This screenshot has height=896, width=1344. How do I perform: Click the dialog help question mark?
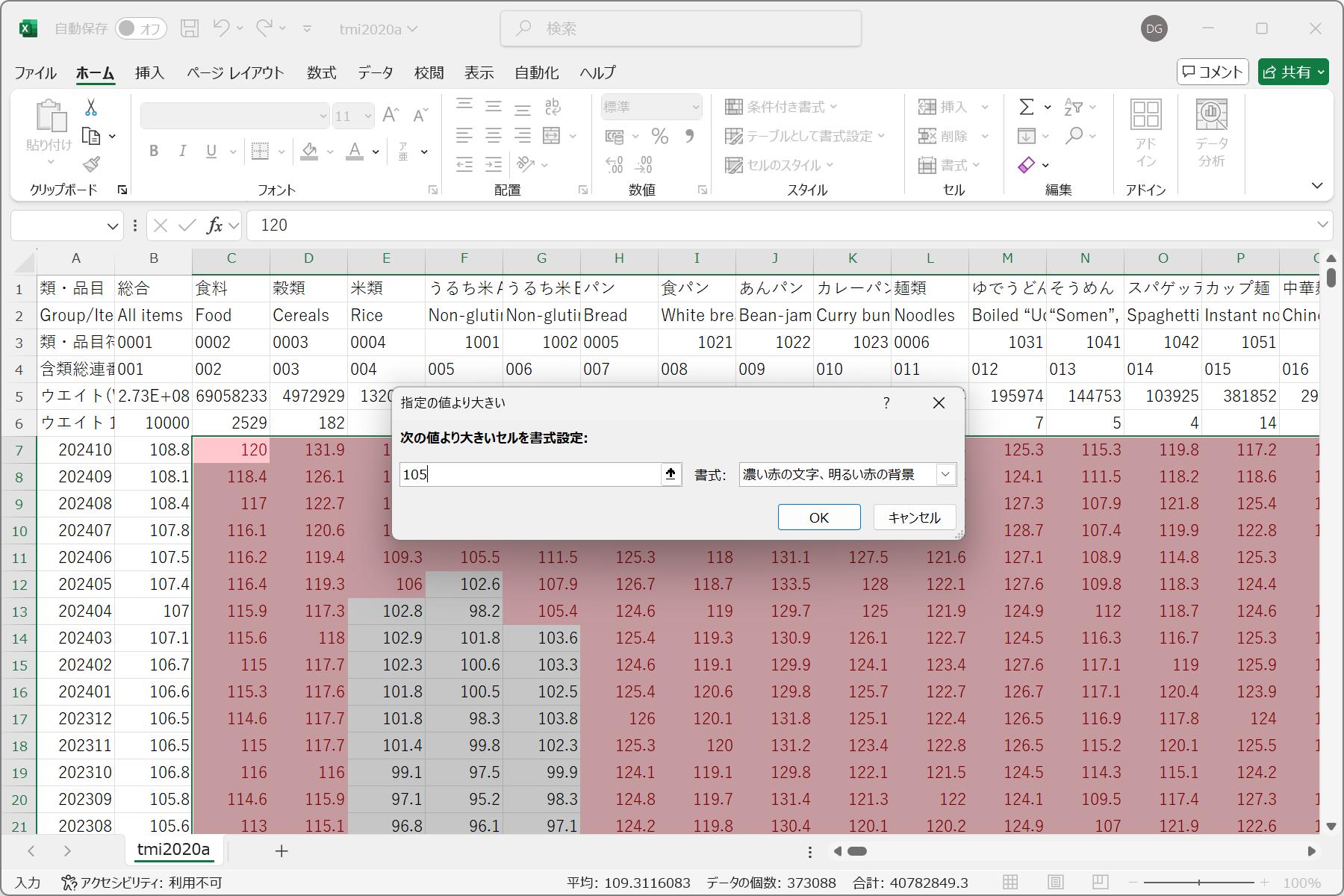[x=886, y=403]
